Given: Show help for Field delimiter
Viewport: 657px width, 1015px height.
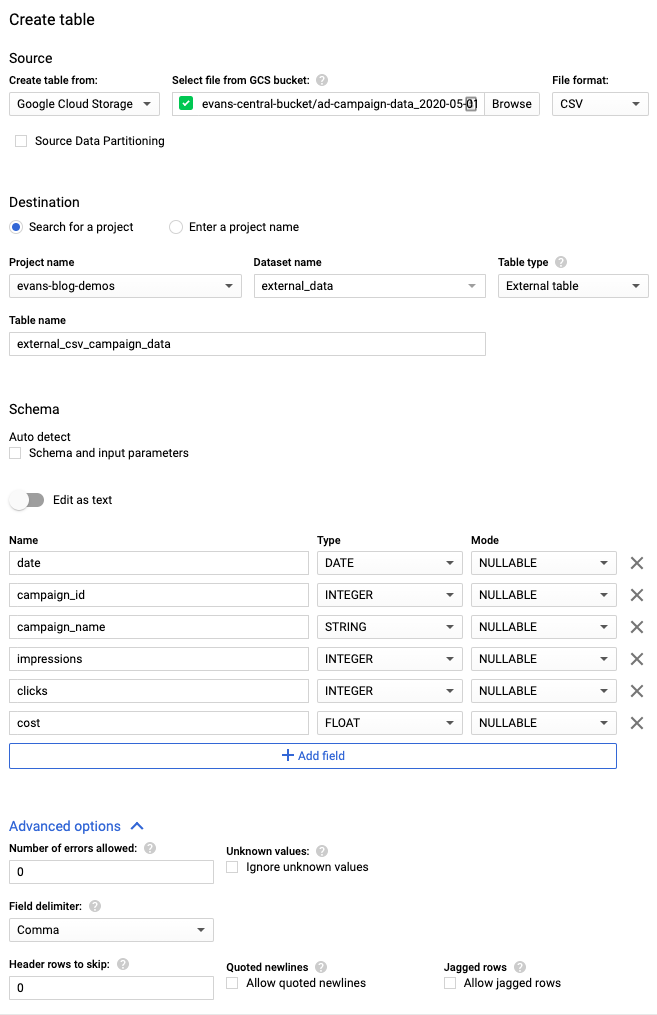Looking at the screenshot, I should pyautogui.click(x=95, y=906).
